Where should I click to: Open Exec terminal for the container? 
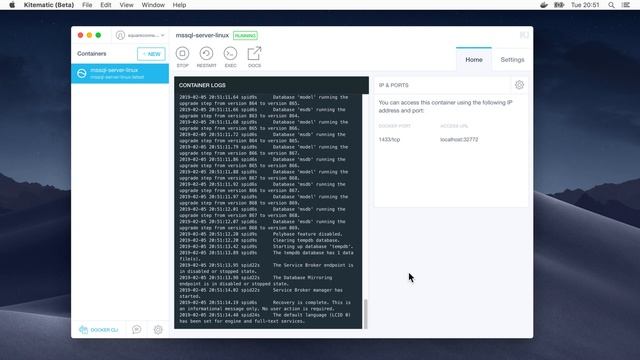tap(230, 57)
